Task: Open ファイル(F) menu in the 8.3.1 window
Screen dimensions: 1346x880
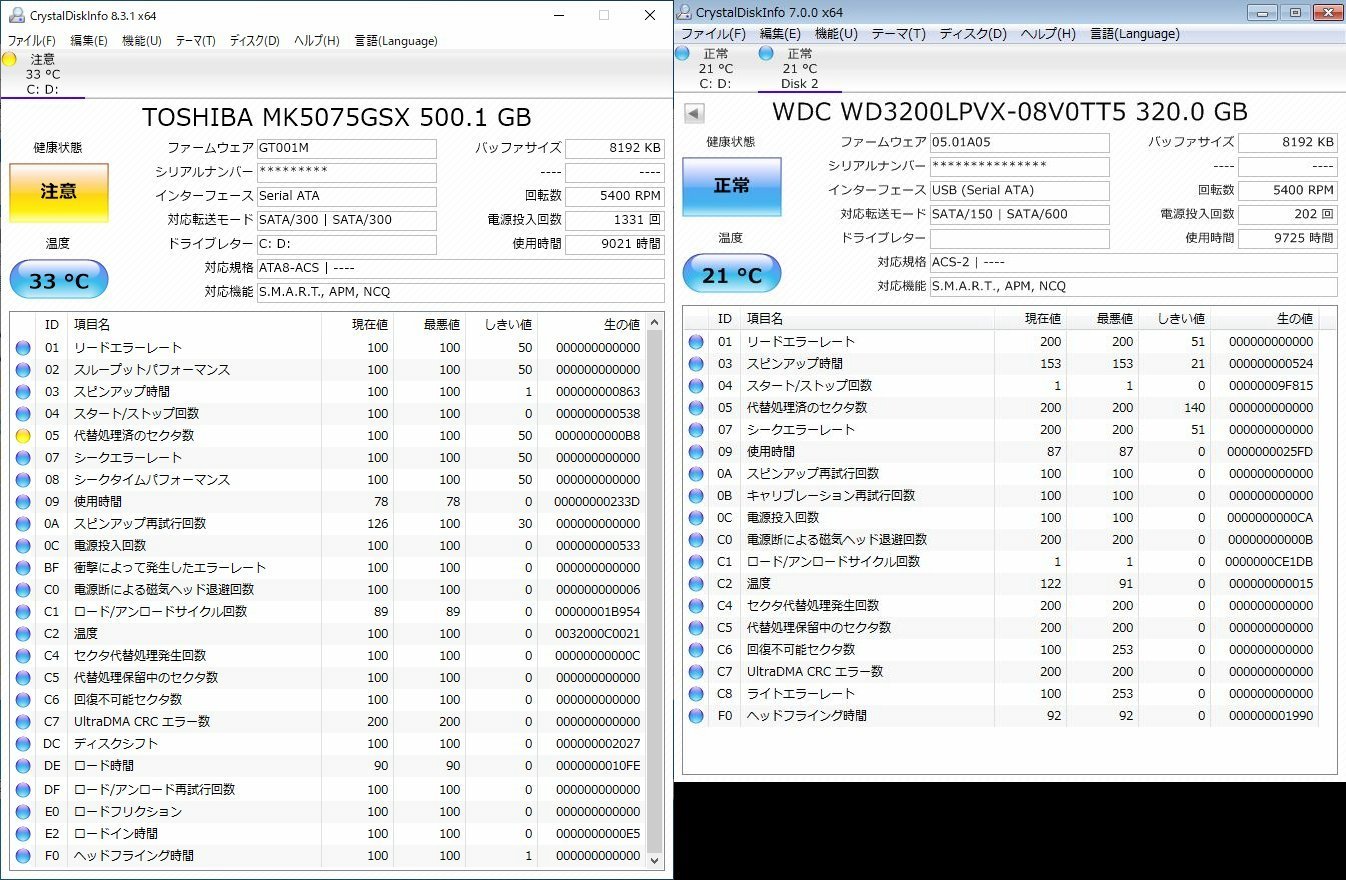Action: tap(32, 41)
